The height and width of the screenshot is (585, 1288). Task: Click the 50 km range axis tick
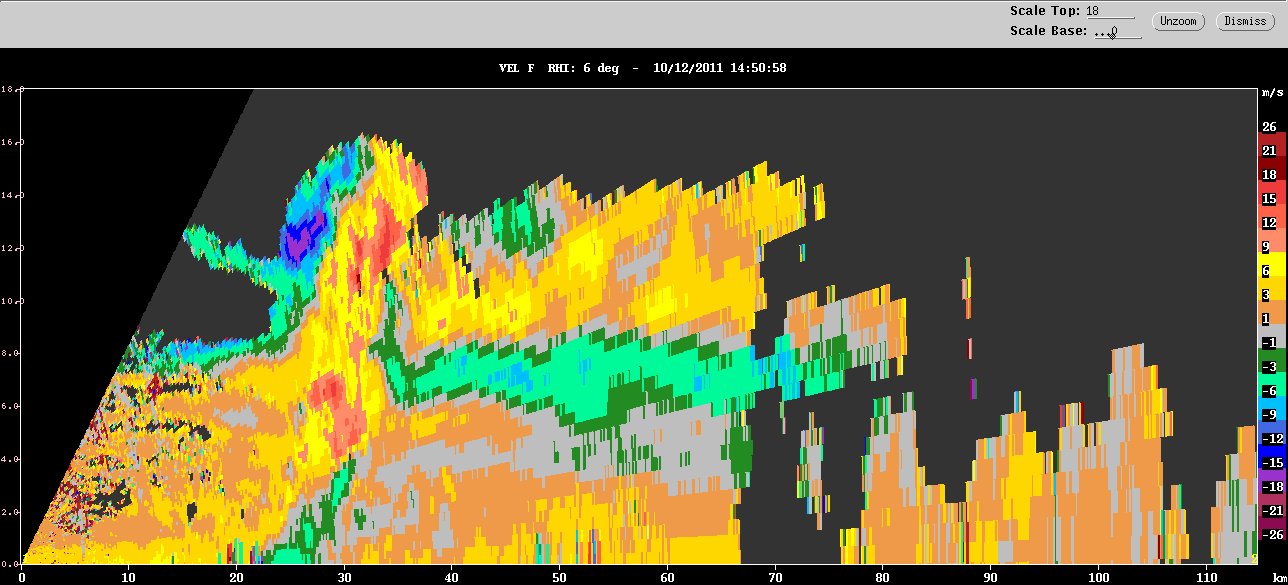pyautogui.click(x=559, y=577)
